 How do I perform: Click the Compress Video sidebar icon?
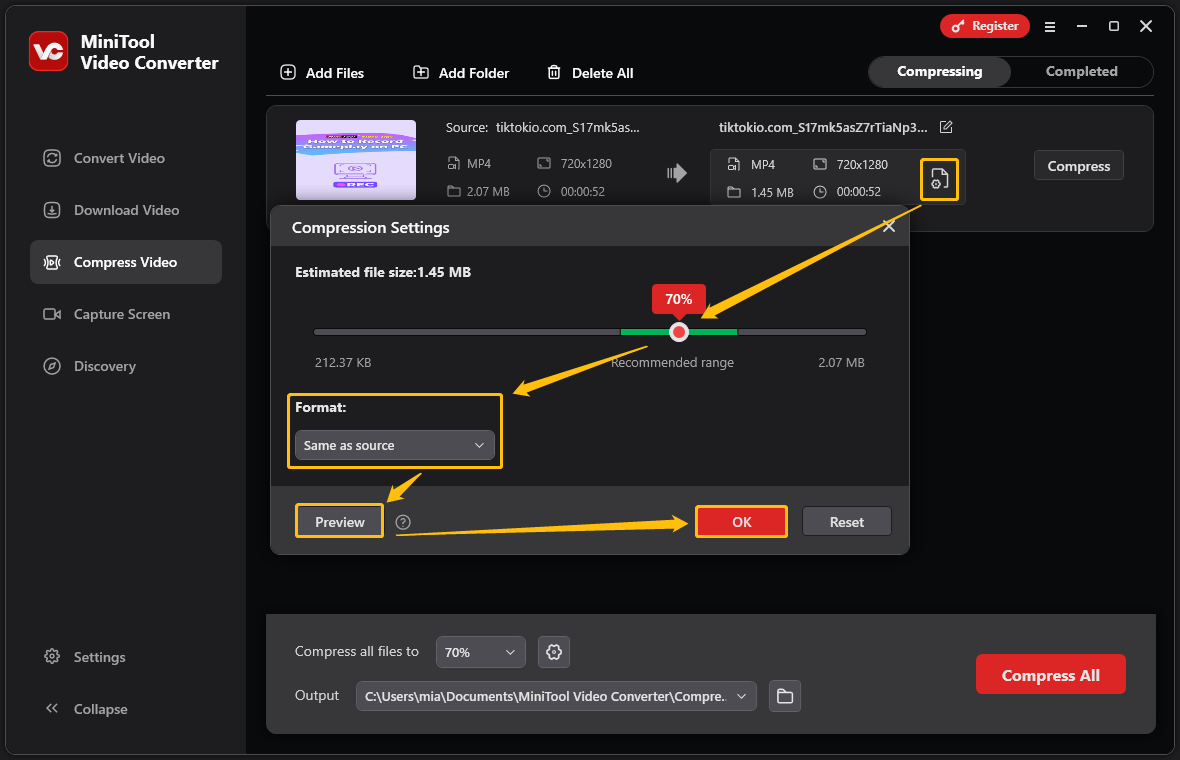(x=52, y=262)
